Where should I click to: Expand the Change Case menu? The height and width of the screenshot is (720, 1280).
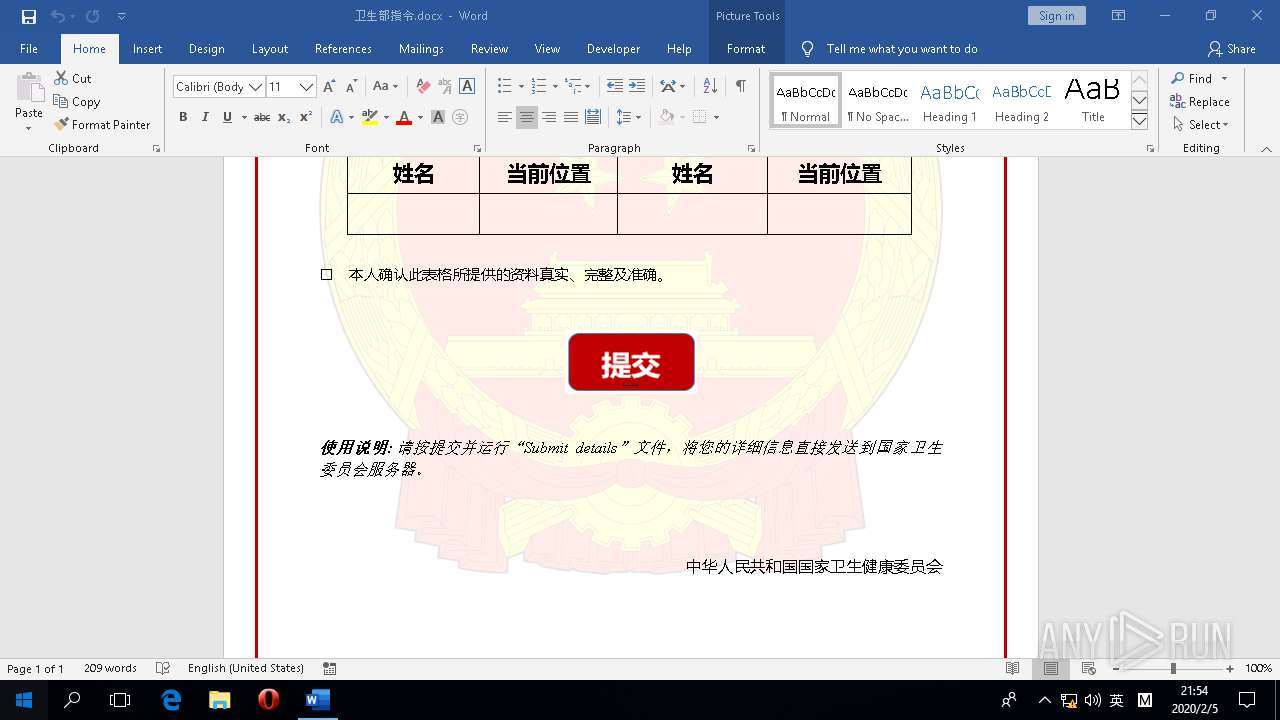385,86
